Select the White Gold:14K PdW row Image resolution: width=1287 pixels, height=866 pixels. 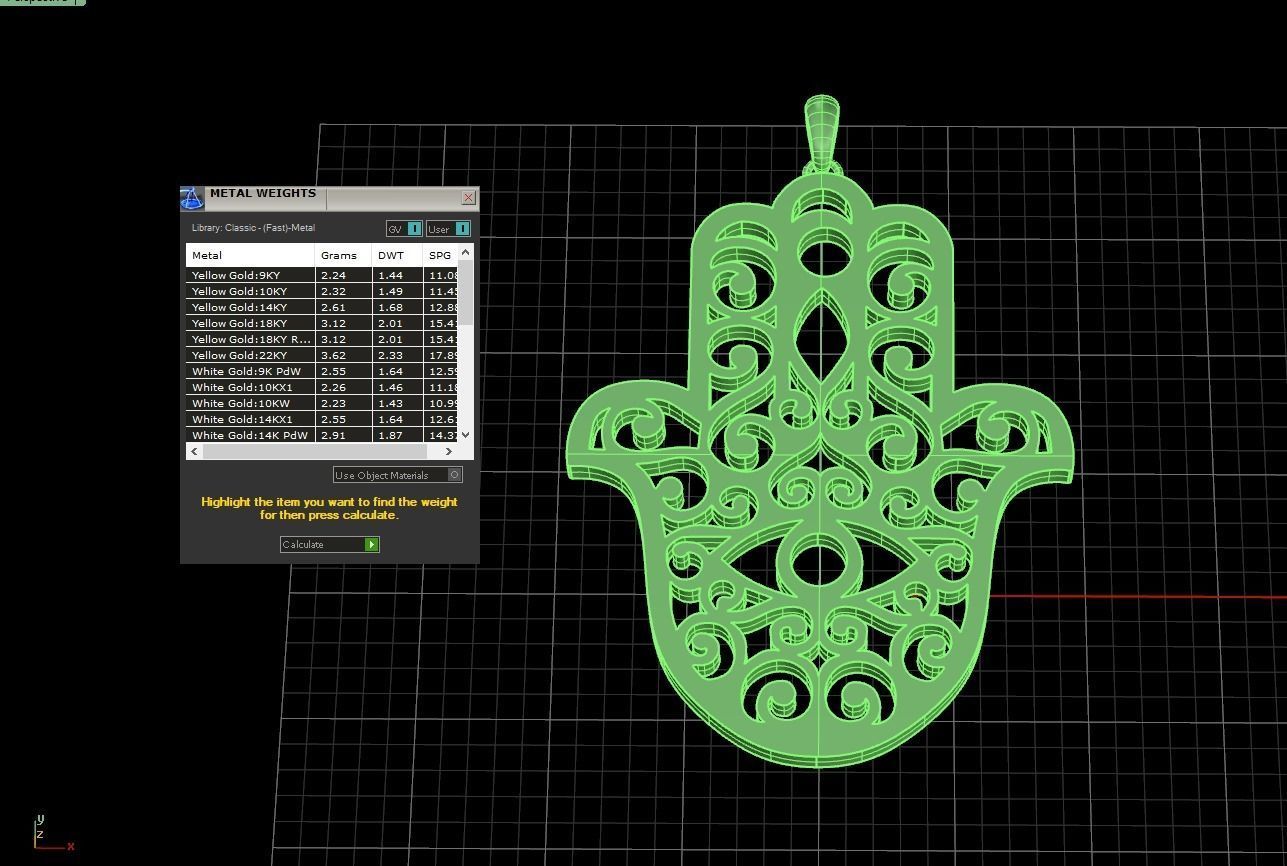pos(322,435)
